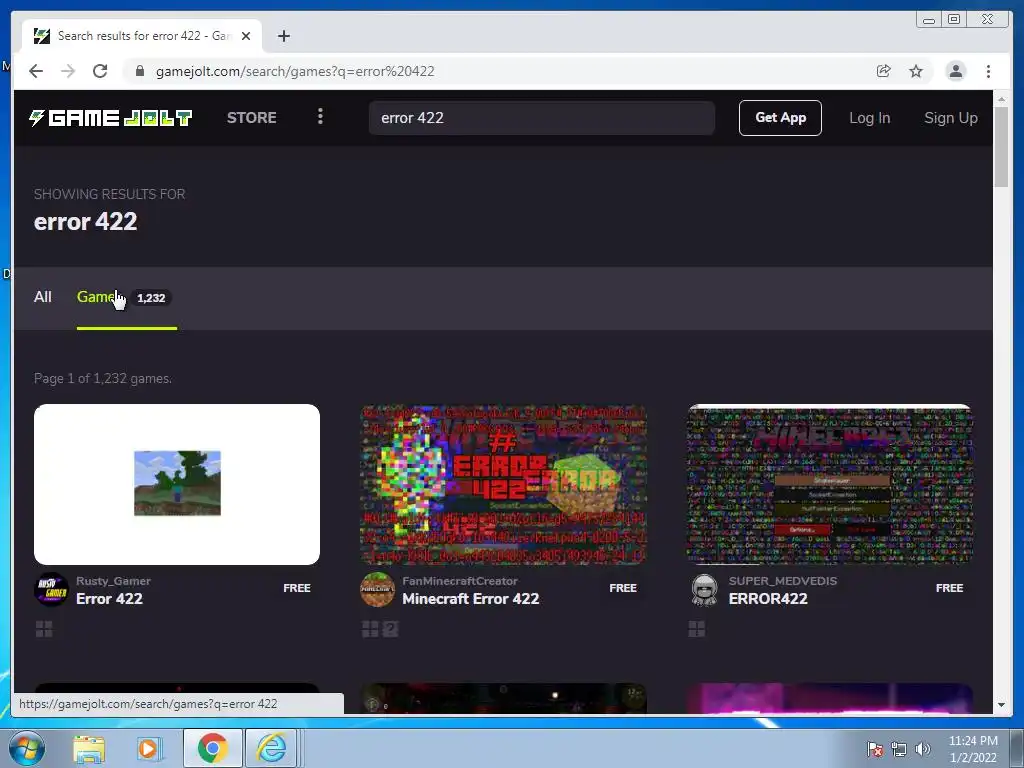Switch to the All results tab
This screenshot has width=1024, height=768.
(x=42, y=297)
